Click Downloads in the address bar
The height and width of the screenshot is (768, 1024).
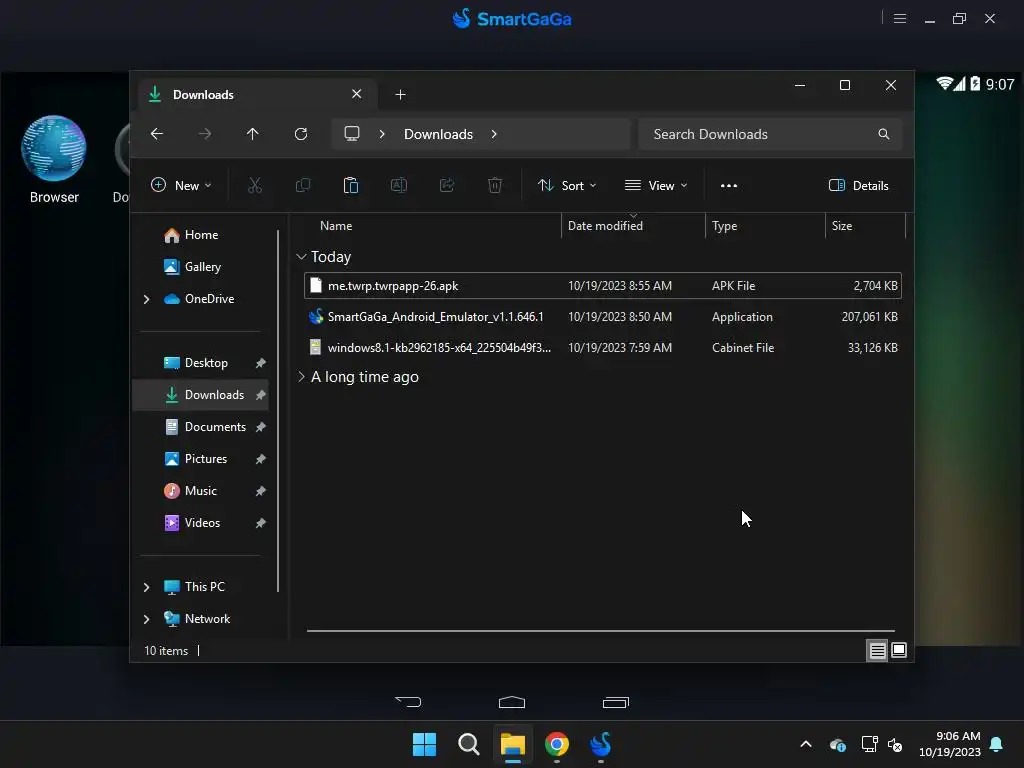tap(438, 134)
